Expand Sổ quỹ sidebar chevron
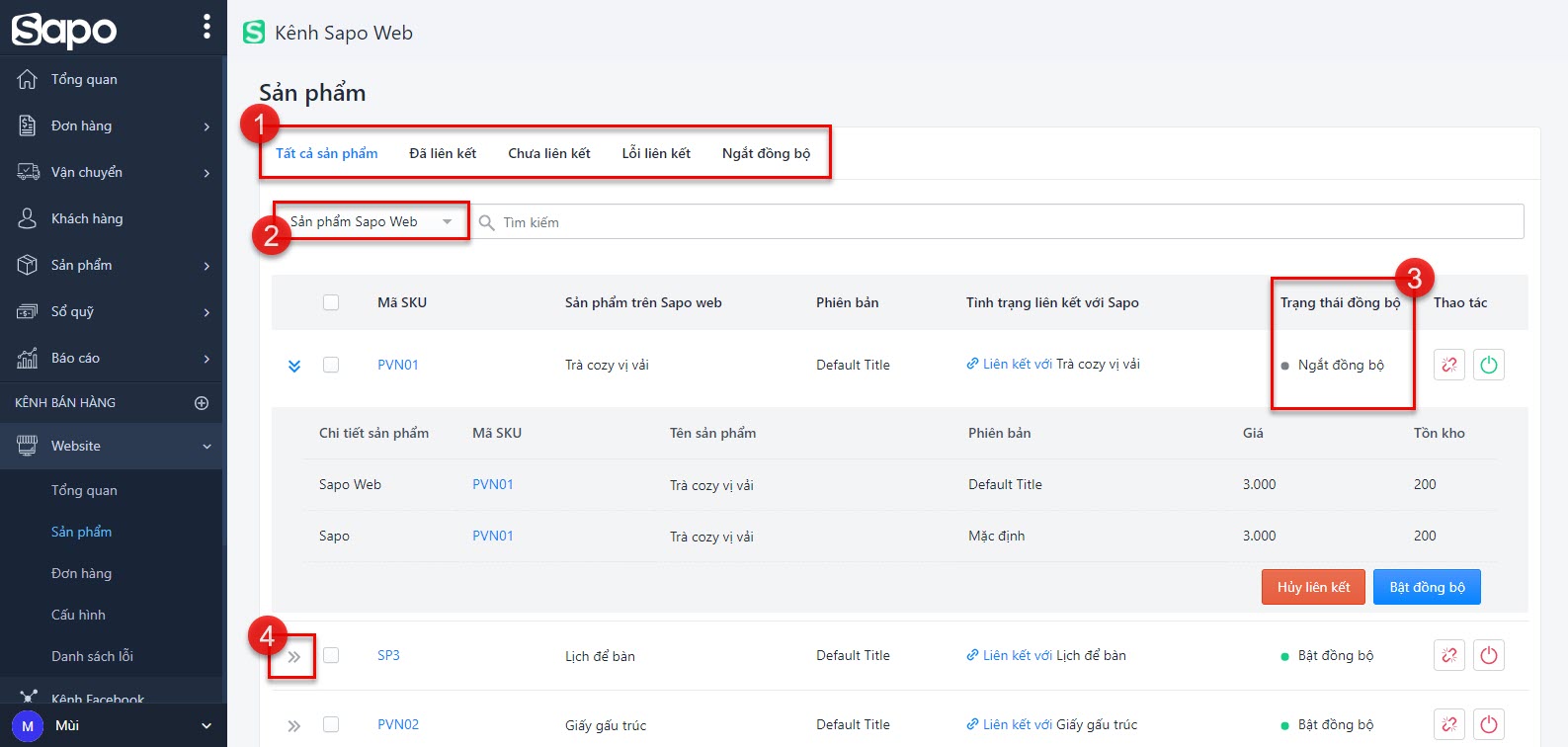 click(x=206, y=312)
